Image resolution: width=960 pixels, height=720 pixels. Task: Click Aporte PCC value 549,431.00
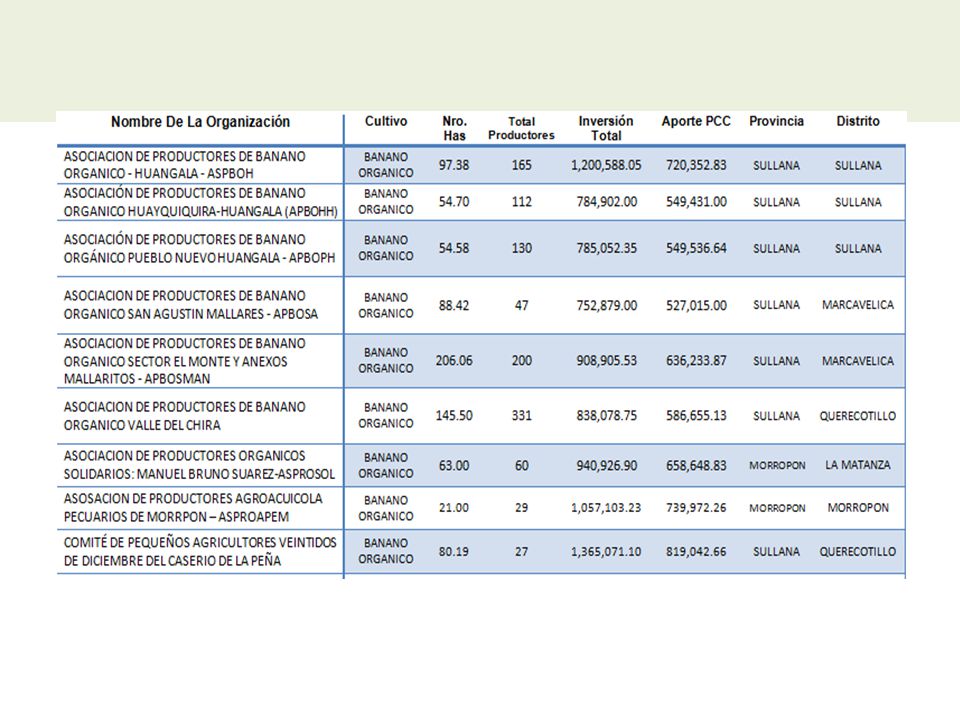tap(696, 202)
